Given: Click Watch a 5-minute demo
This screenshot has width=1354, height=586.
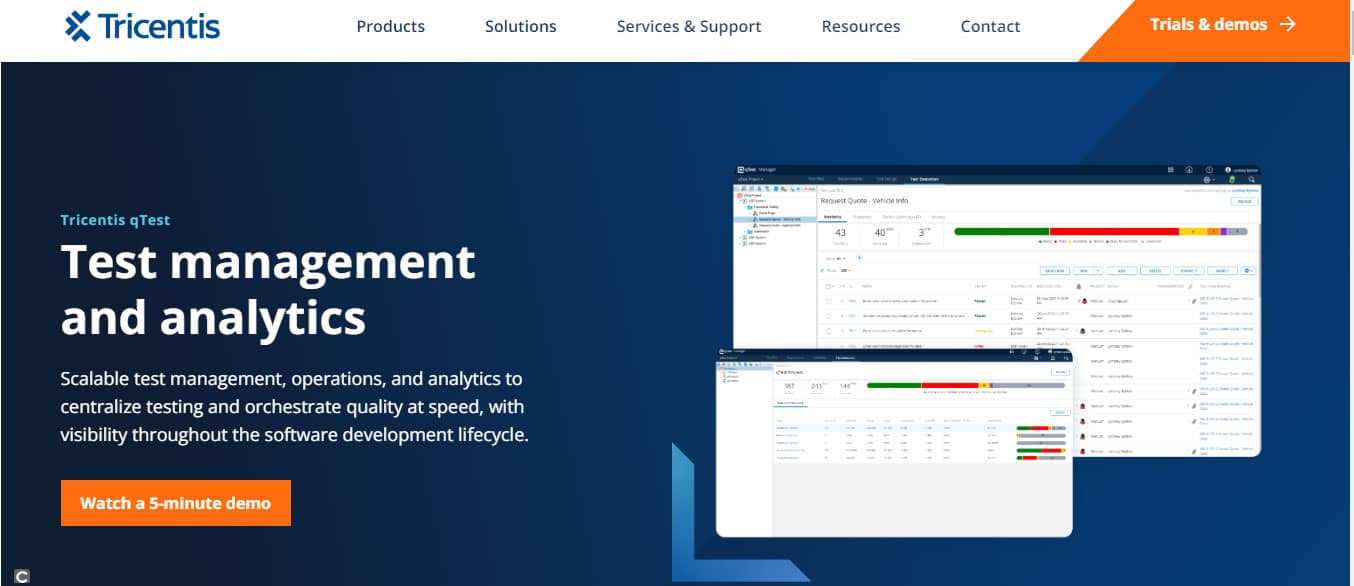Looking at the screenshot, I should click(x=176, y=503).
